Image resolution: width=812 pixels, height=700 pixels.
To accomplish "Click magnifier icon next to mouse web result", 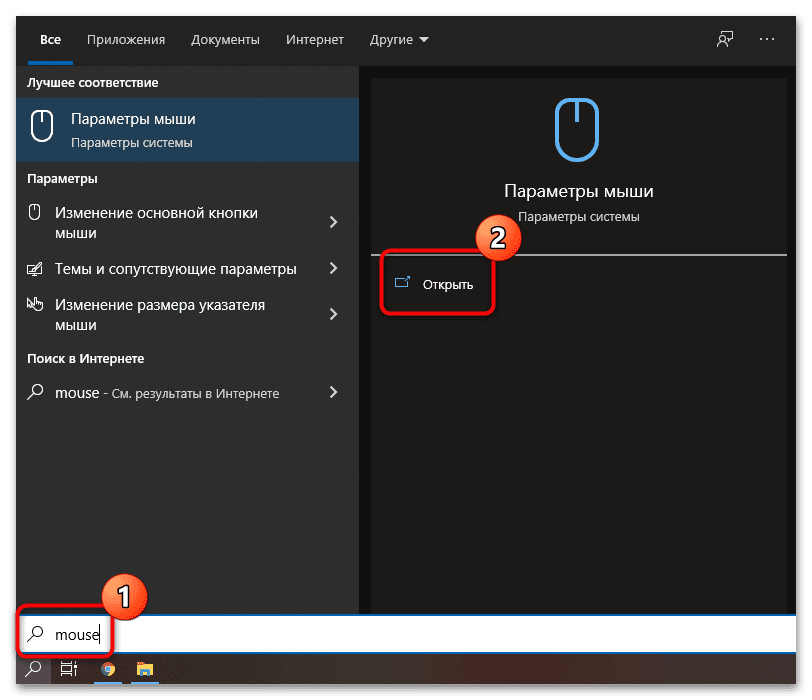I will point(35,392).
